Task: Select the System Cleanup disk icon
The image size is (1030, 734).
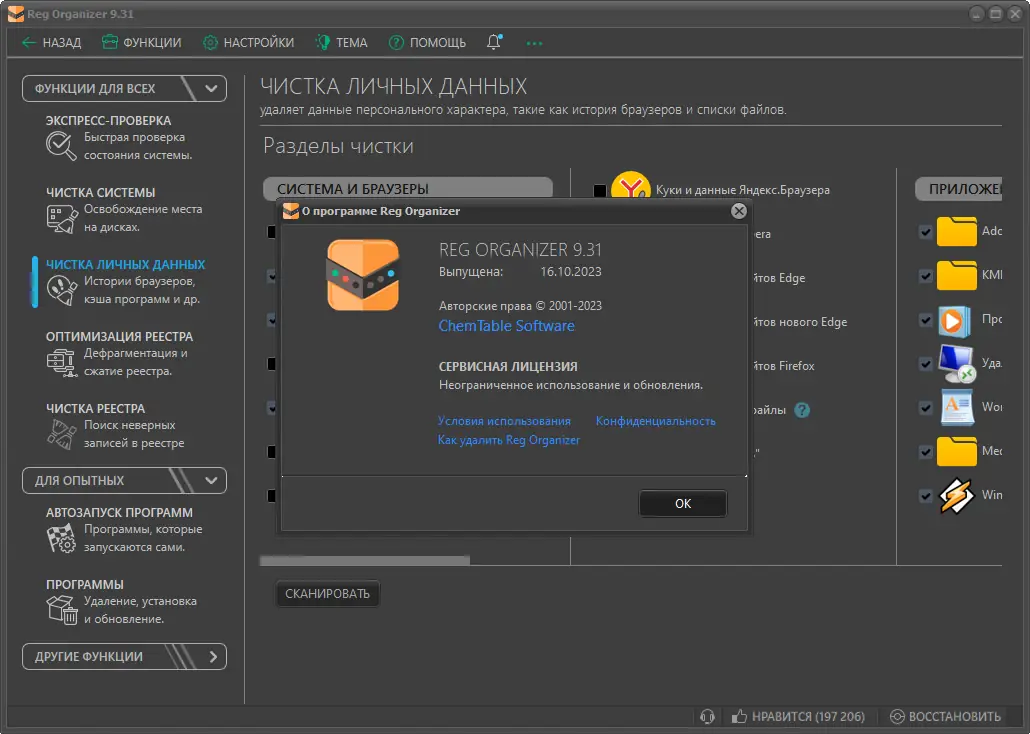Action: [61, 218]
